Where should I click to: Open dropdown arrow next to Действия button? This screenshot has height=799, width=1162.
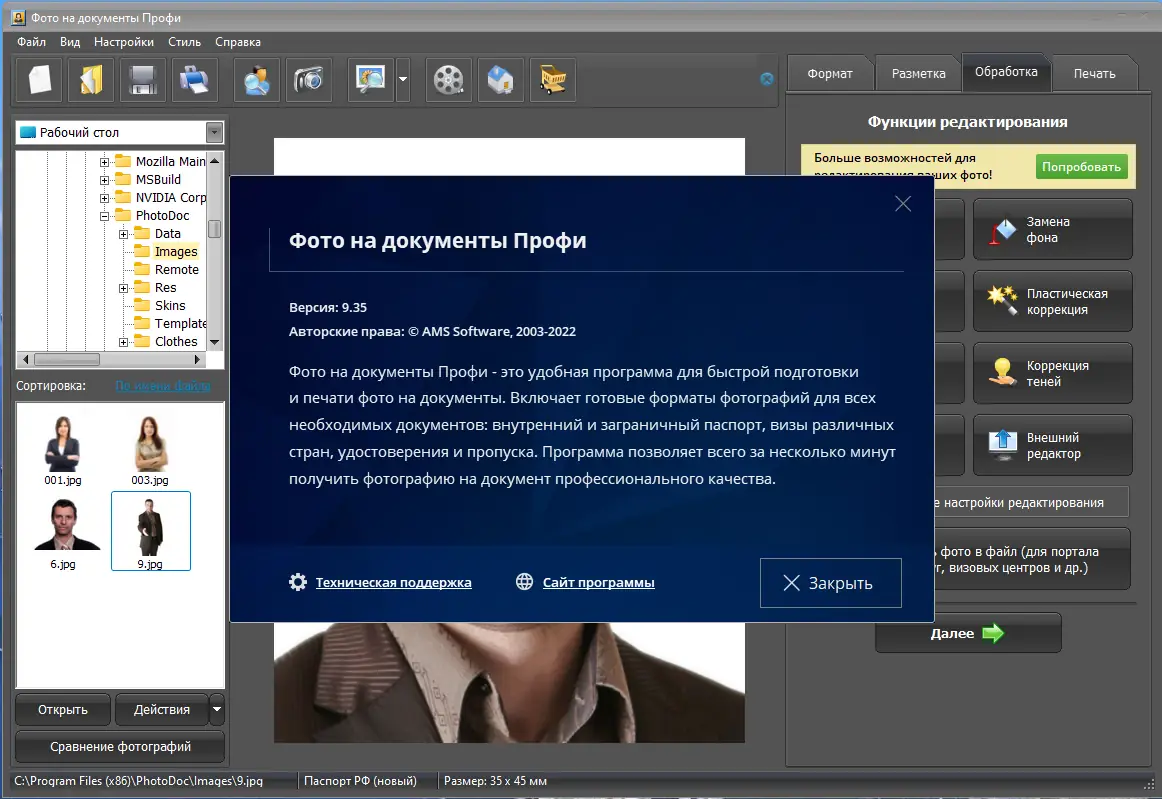217,709
